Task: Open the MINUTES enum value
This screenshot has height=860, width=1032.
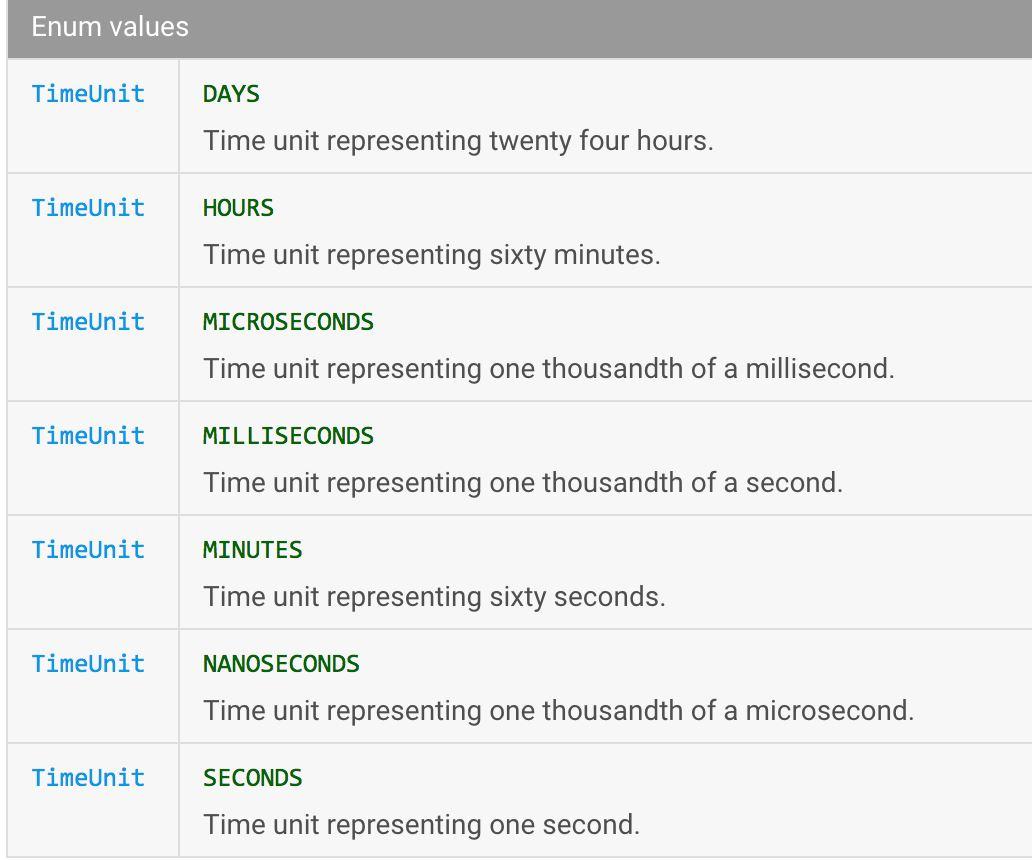Action: coord(252,550)
